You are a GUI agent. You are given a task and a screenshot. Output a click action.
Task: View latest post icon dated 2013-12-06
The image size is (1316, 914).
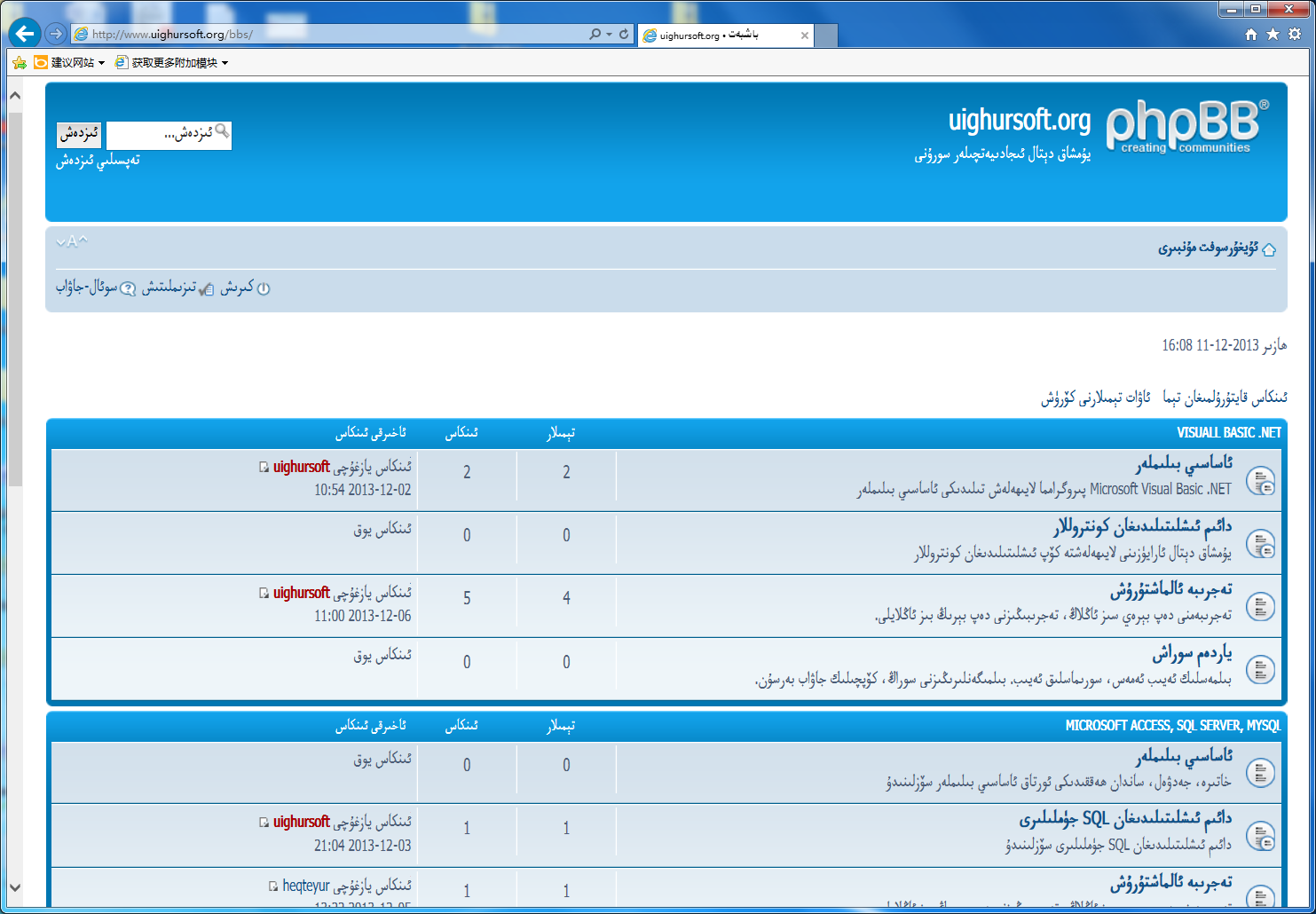[x=264, y=594]
